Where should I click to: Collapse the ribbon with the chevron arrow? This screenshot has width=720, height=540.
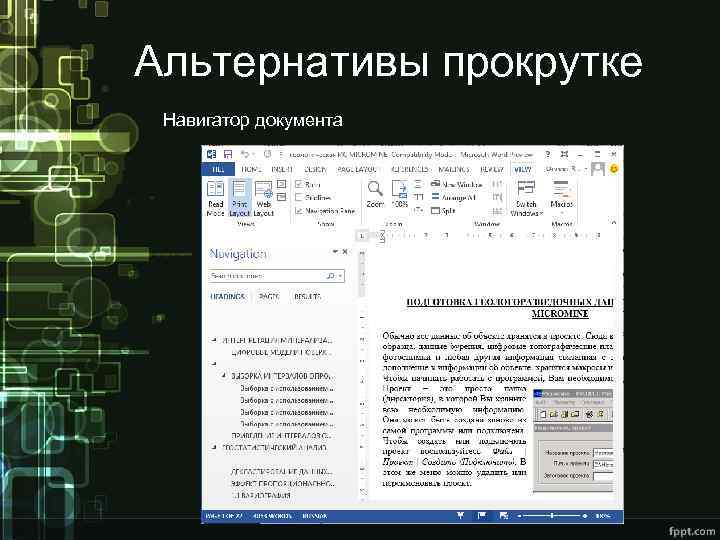click(614, 223)
